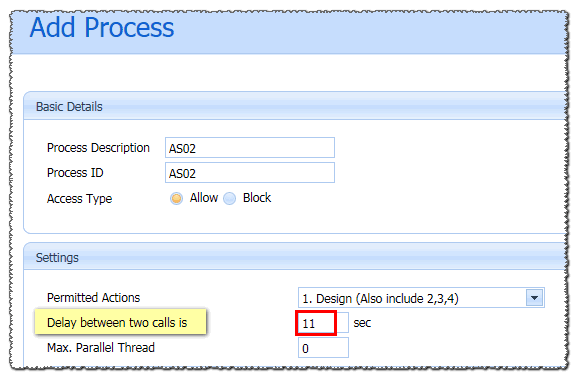
Task: Click the Access Type label
Action: pyautogui.click(x=79, y=199)
